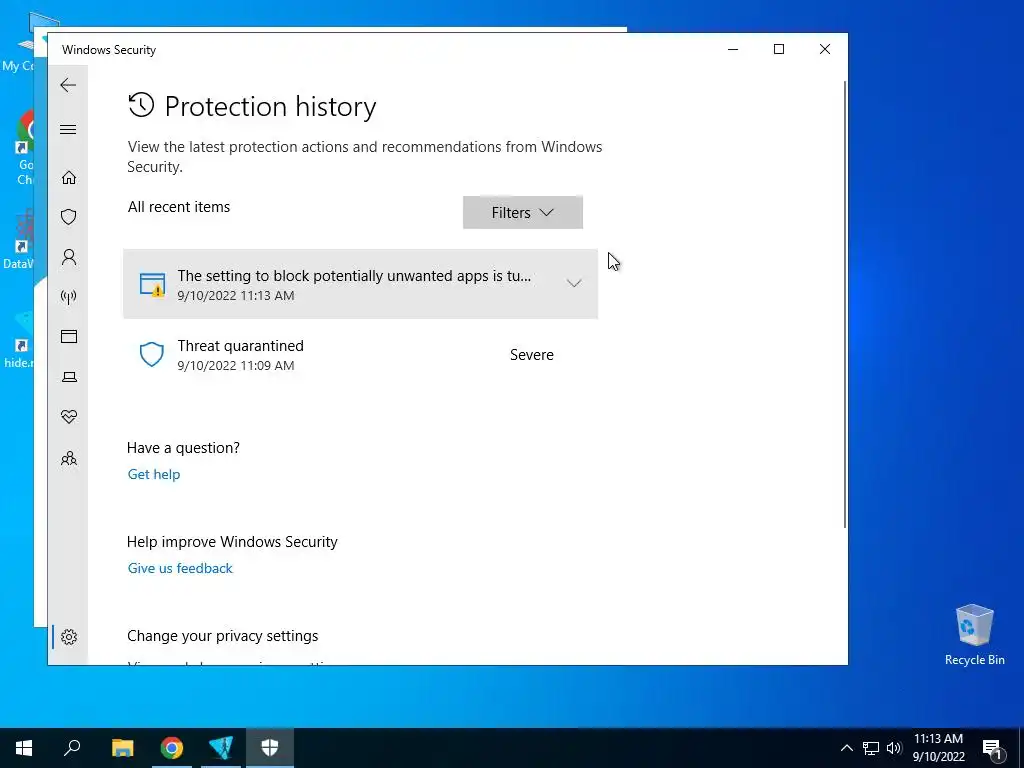Screen dimensions: 1024x768
Task: Open taskbar search magnifier
Action: [72, 748]
